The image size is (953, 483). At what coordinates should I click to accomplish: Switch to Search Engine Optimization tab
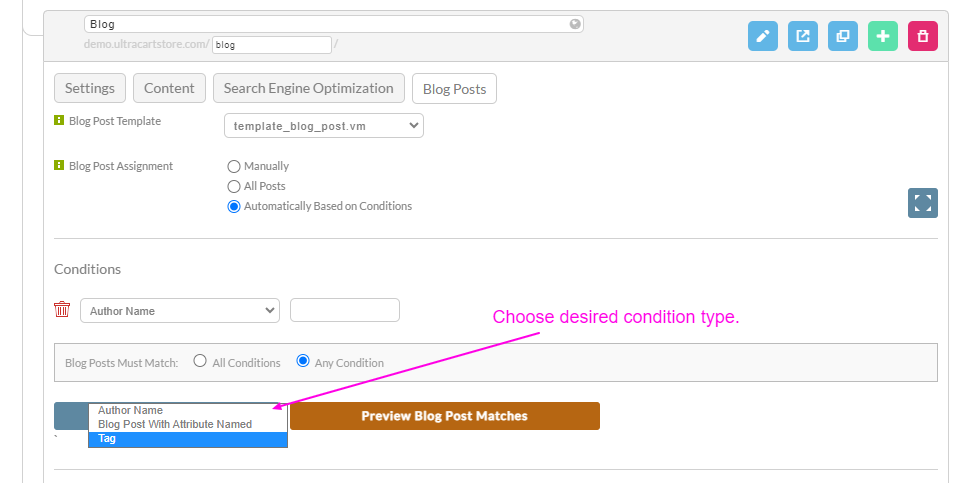pos(309,88)
